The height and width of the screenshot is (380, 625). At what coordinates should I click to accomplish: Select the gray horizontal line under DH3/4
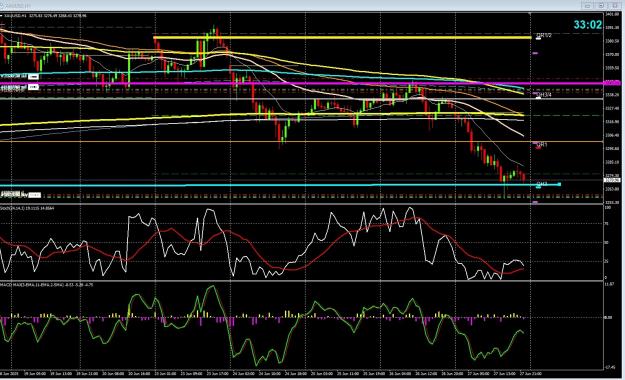(301, 99)
